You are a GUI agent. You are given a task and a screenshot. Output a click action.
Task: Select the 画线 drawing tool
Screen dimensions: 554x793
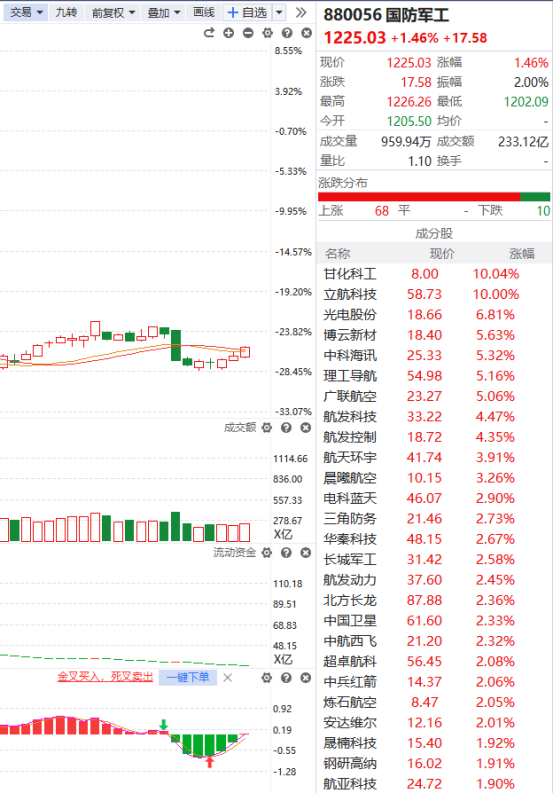(x=204, y=12)
